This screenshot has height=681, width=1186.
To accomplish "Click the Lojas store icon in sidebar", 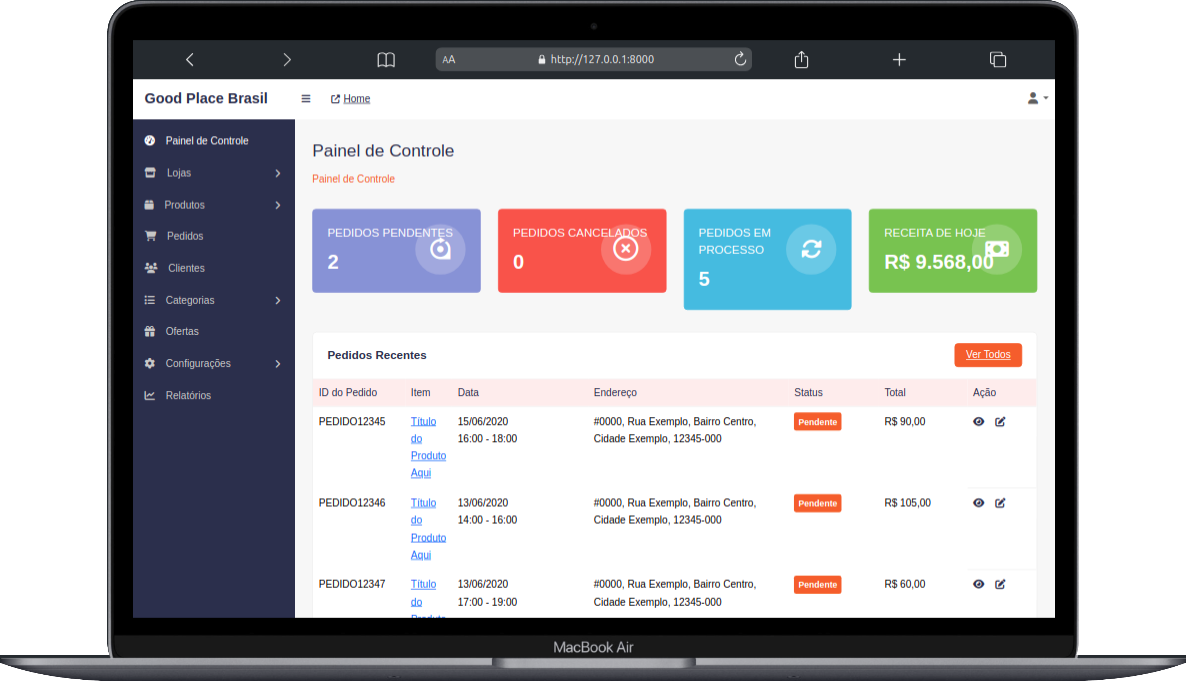I will [150, 173].
